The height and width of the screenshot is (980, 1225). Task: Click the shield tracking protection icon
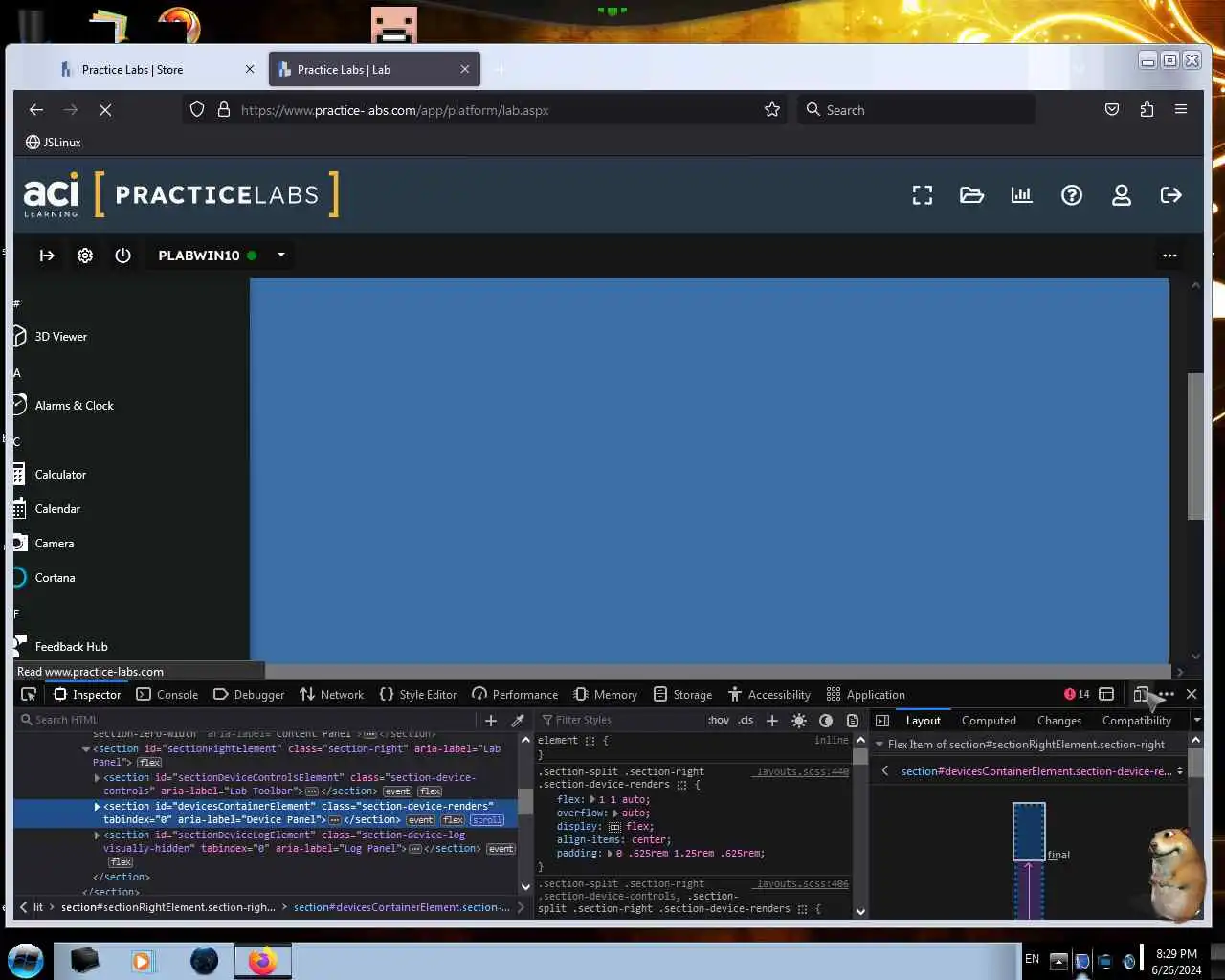pyautogui.click(x=197, y=110)
